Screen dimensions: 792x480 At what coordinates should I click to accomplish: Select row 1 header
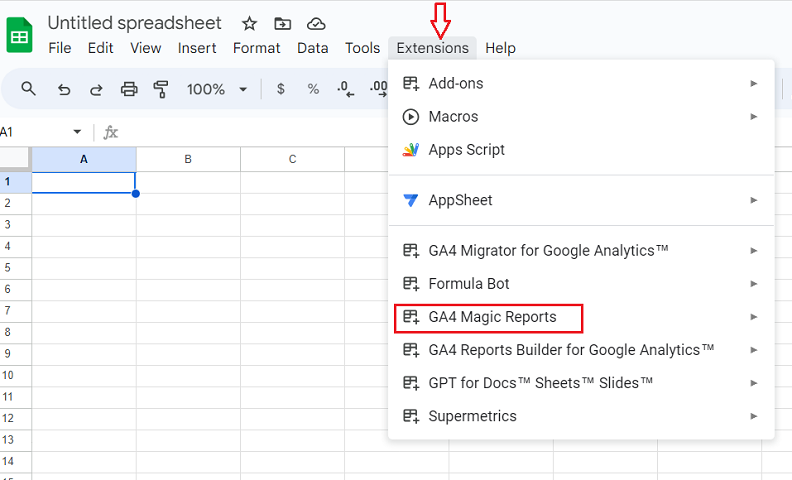pos(16,182)
